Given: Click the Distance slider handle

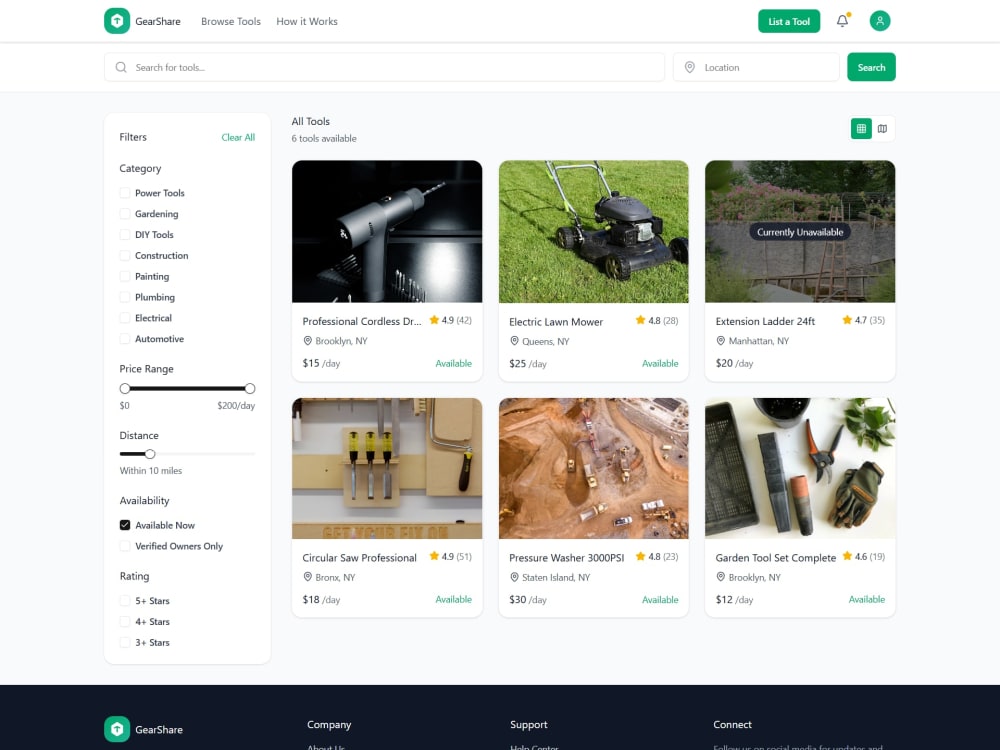Looking at the screenshot, I should [150, 454].
